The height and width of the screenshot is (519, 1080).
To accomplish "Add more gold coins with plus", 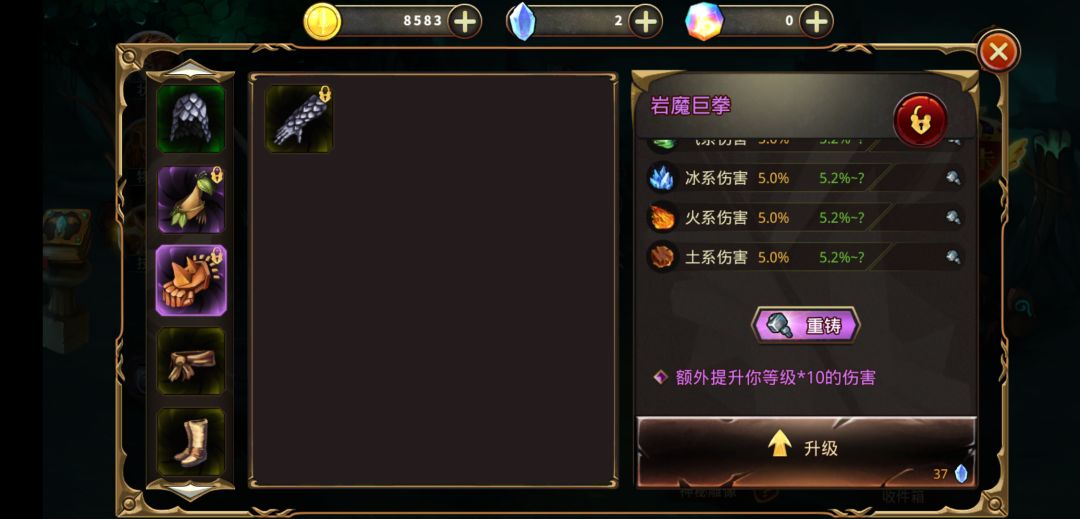I will [466, 21].
